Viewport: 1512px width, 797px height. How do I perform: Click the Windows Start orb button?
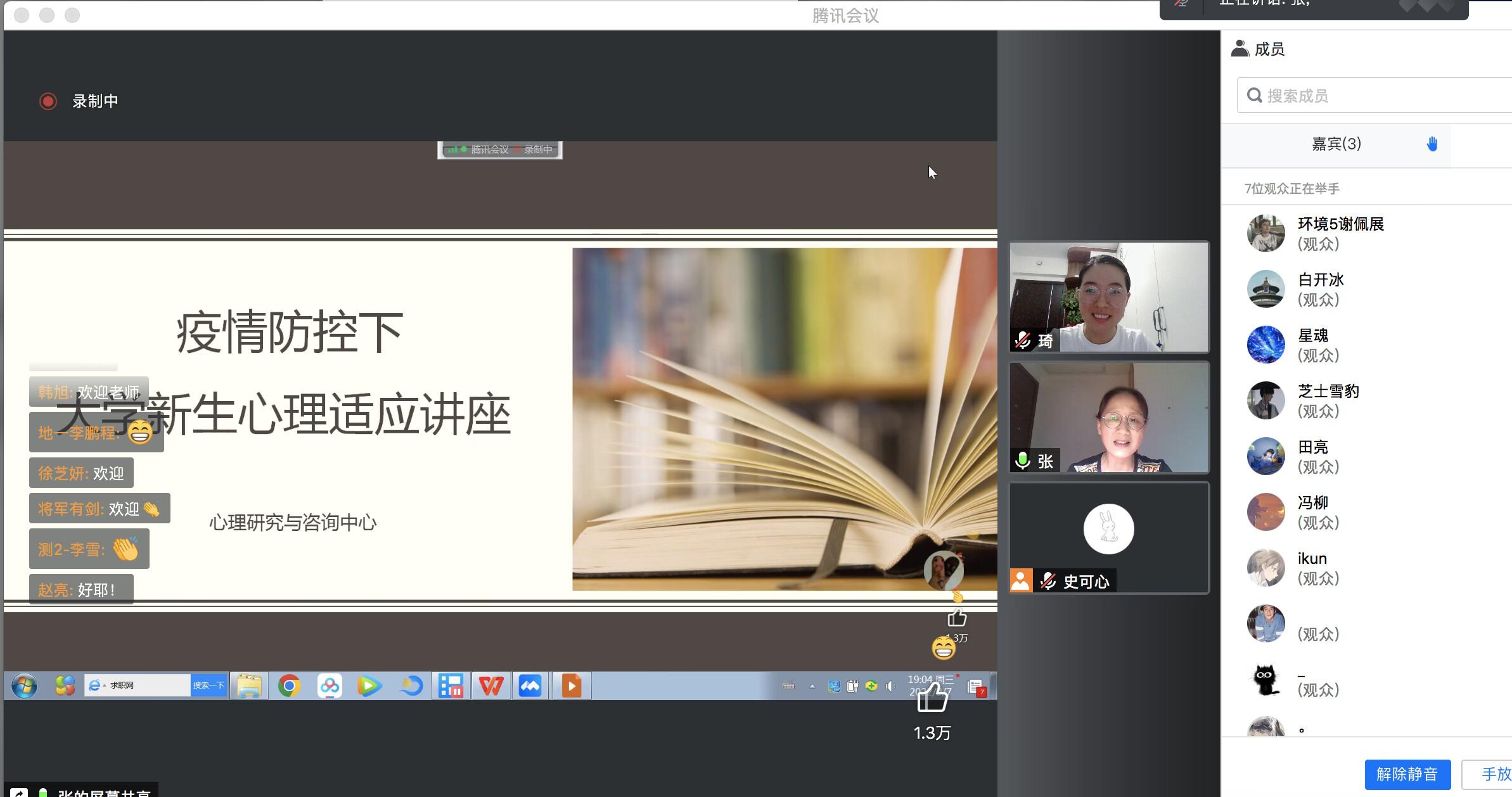point(25,685)
